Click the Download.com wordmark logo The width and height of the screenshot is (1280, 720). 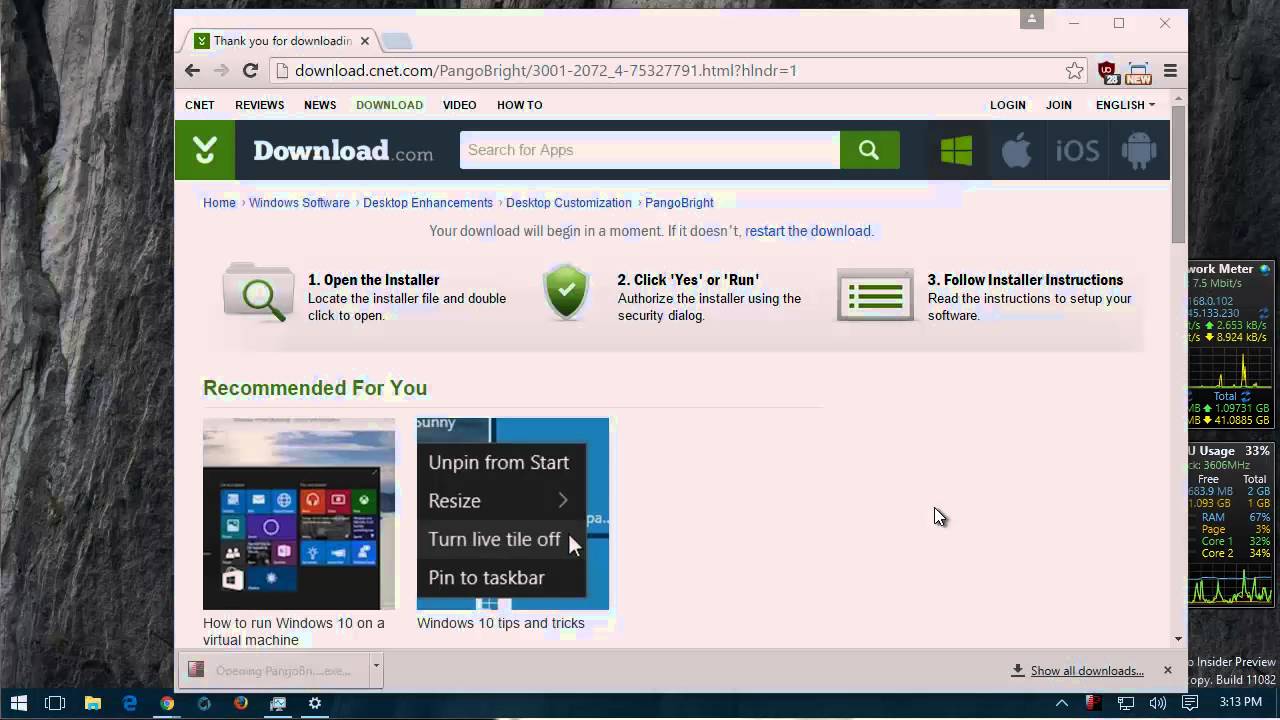tap(343, 151)
